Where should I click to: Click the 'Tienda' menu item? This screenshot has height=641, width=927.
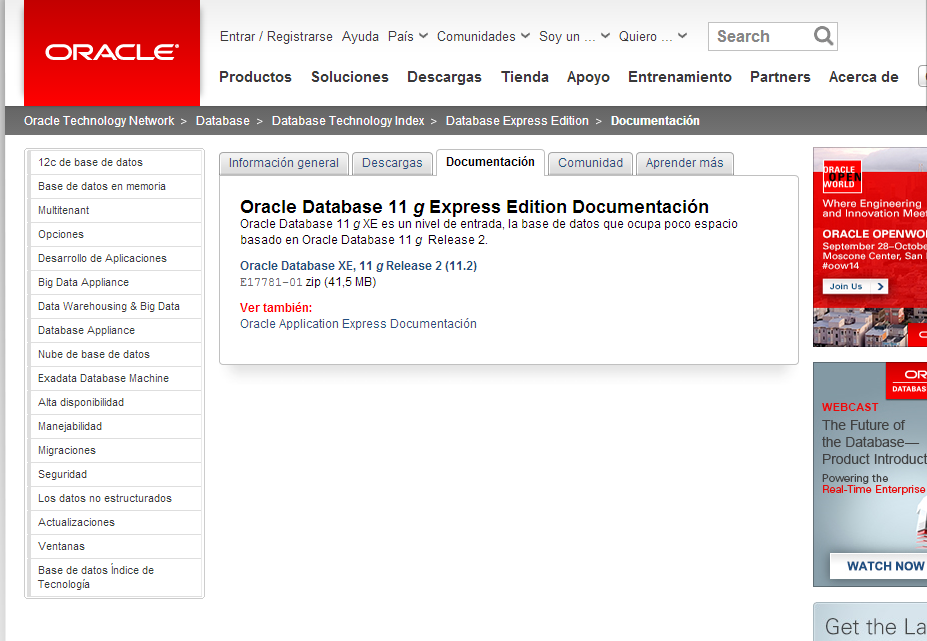[524, 77]
